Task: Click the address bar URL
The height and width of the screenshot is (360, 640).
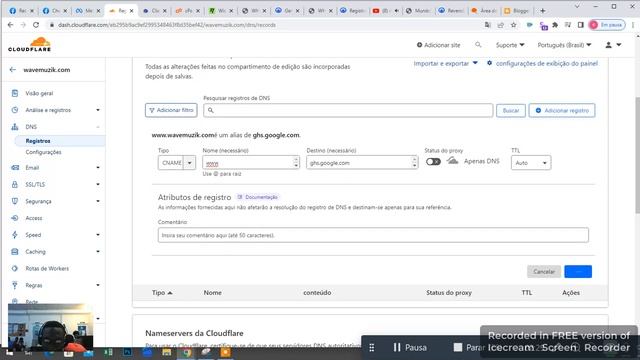Action: (x=167, y=25)
